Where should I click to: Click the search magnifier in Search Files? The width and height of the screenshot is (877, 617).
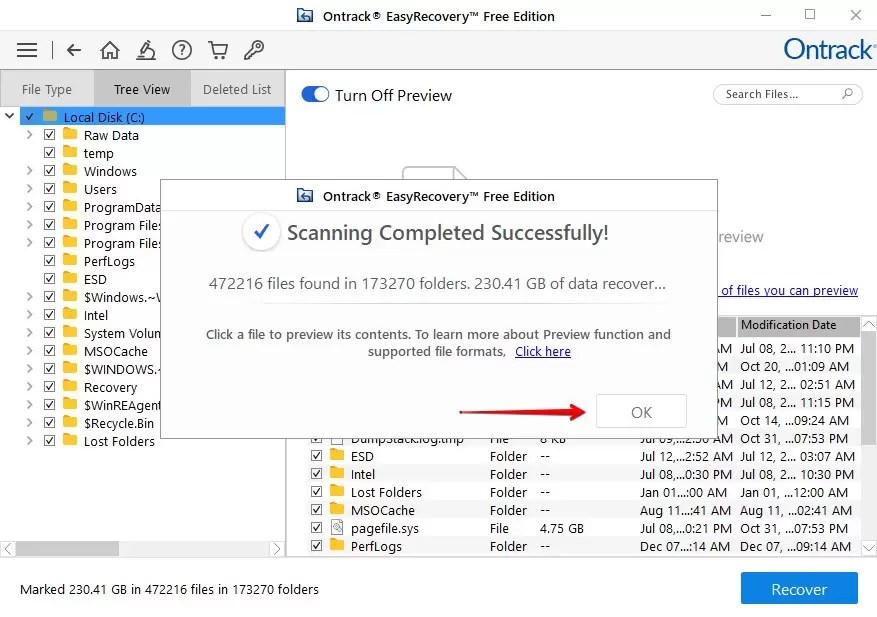pos(845,93)
